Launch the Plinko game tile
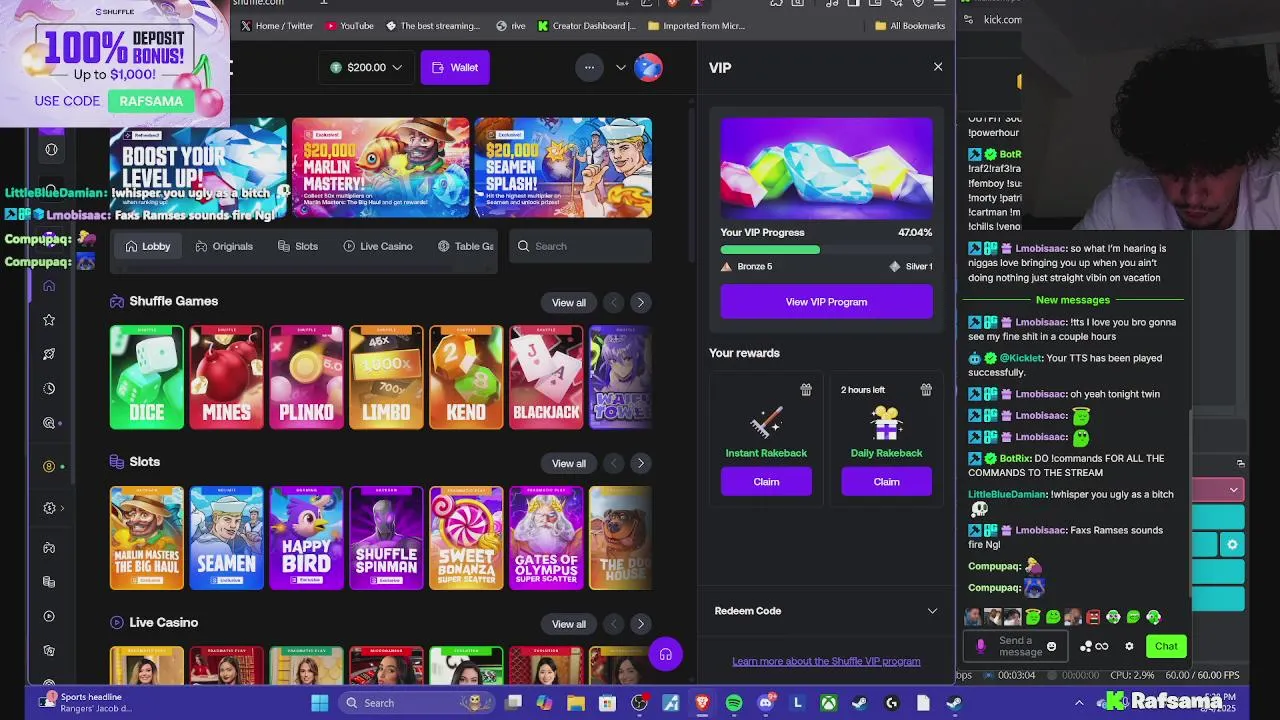Screen dimensions: 1280x720 click(x=307, y=377)
